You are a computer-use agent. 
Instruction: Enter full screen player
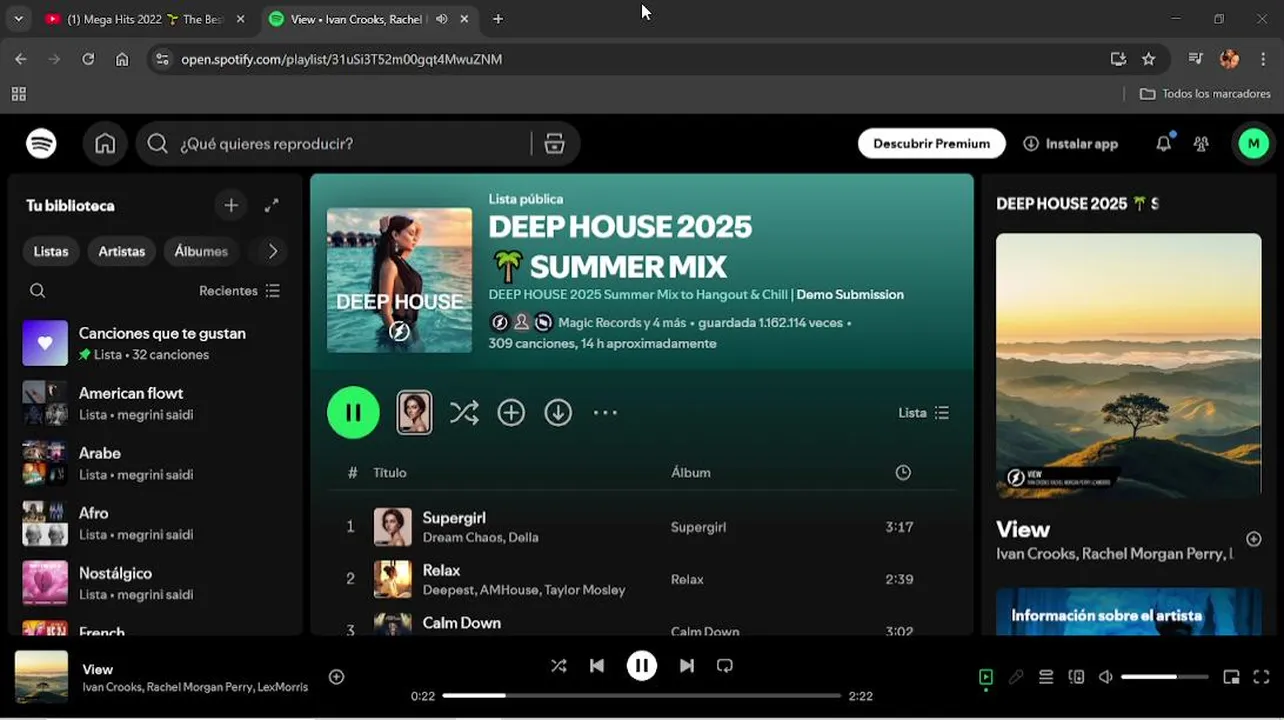(x=1261, y=677)
